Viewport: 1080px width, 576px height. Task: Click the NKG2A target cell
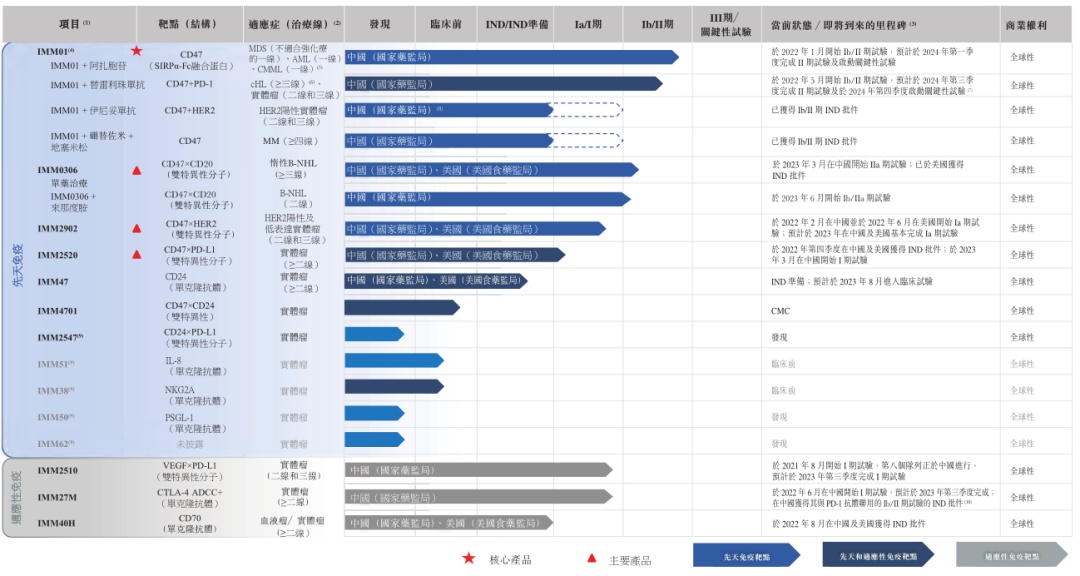(x=196, y=395)
